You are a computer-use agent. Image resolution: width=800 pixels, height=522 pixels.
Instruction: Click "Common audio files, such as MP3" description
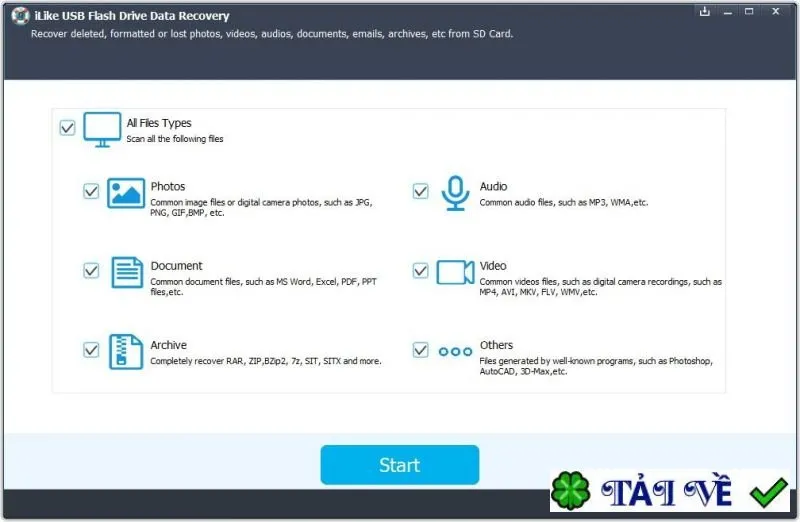pyautogui.click(x=564, y=203)
